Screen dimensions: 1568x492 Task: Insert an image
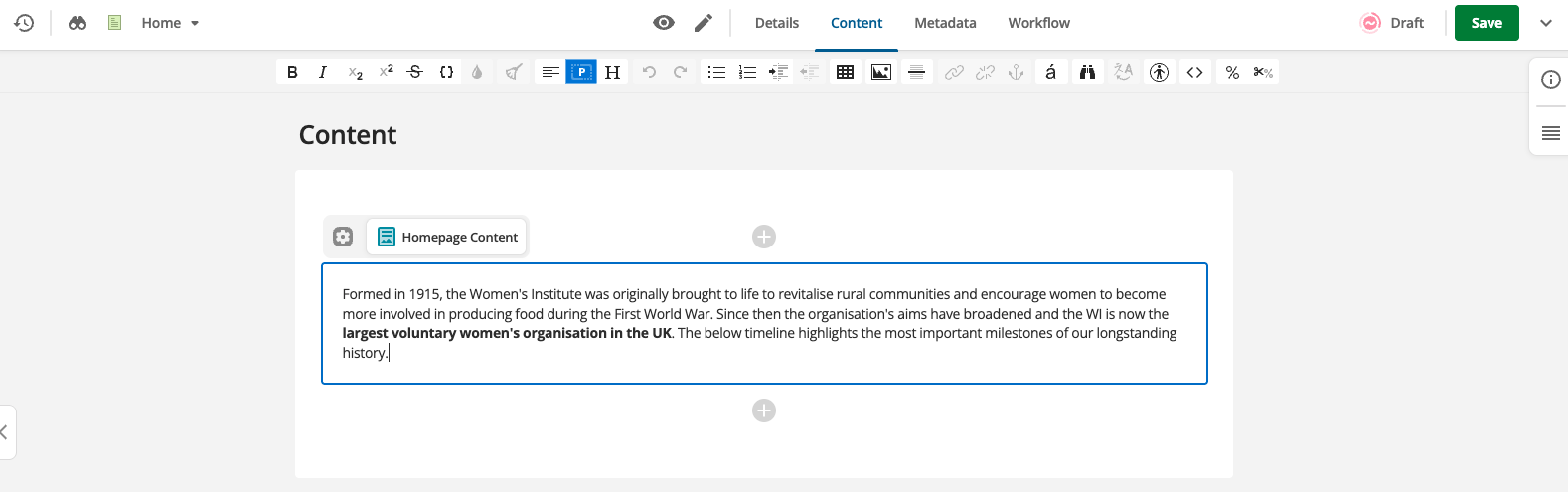pyautogui.click(x=880, y=72)
